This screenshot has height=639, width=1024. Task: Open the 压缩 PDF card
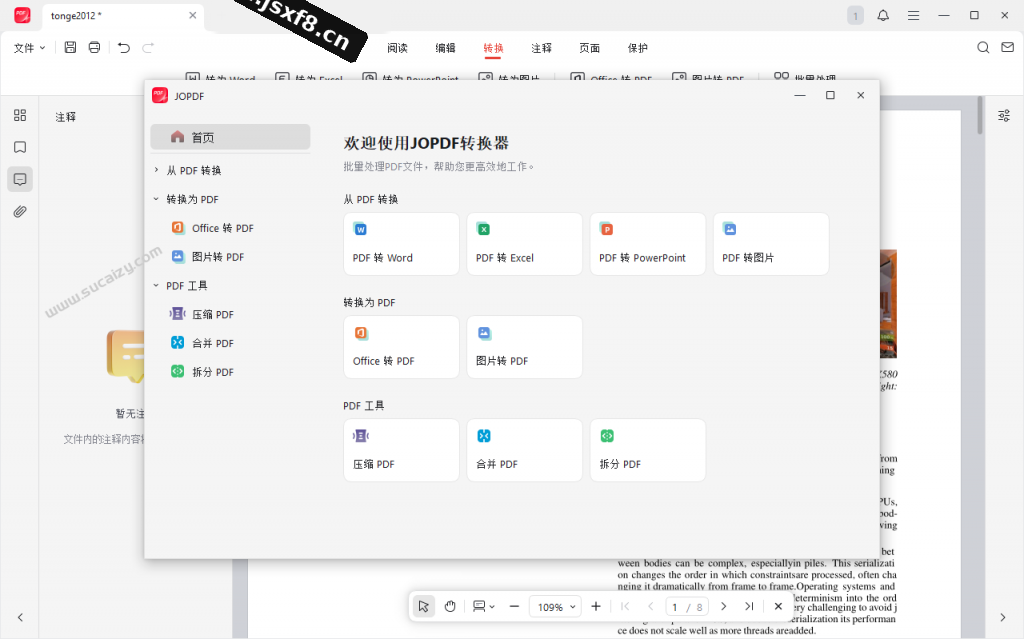coord(401,450)
